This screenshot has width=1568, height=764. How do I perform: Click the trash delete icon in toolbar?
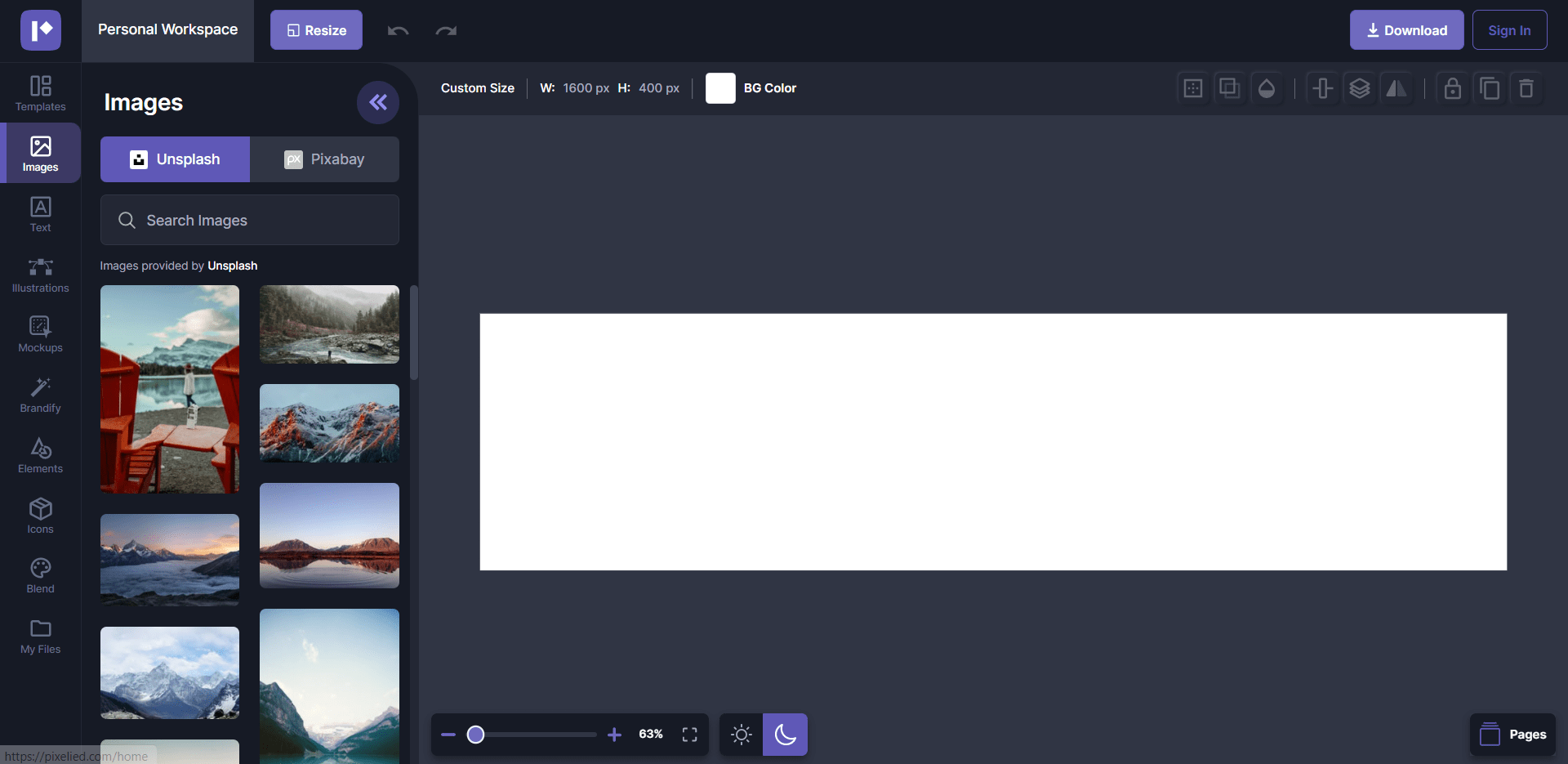click(x=1526, y=88)
